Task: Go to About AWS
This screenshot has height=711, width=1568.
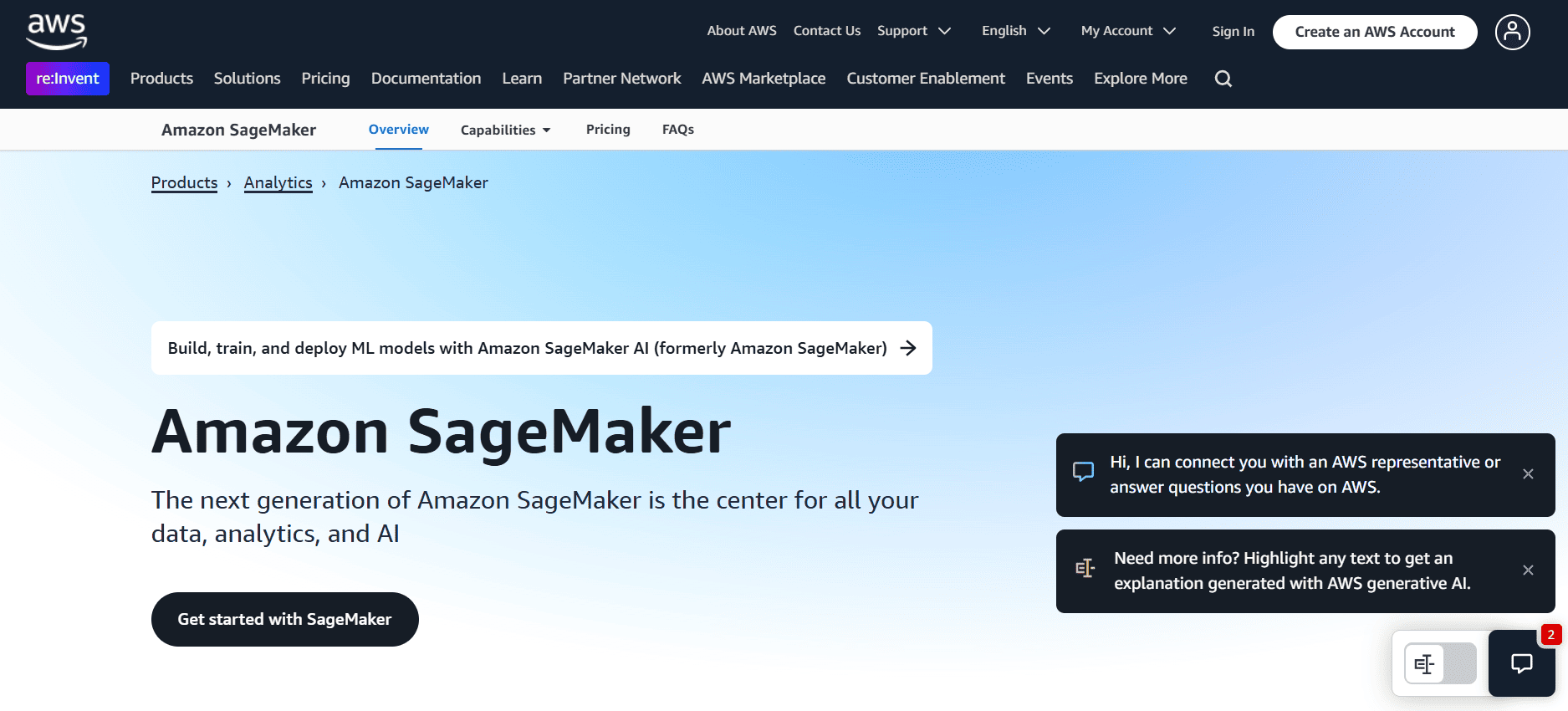Action: pyautogui.click(x=742, y=31)
